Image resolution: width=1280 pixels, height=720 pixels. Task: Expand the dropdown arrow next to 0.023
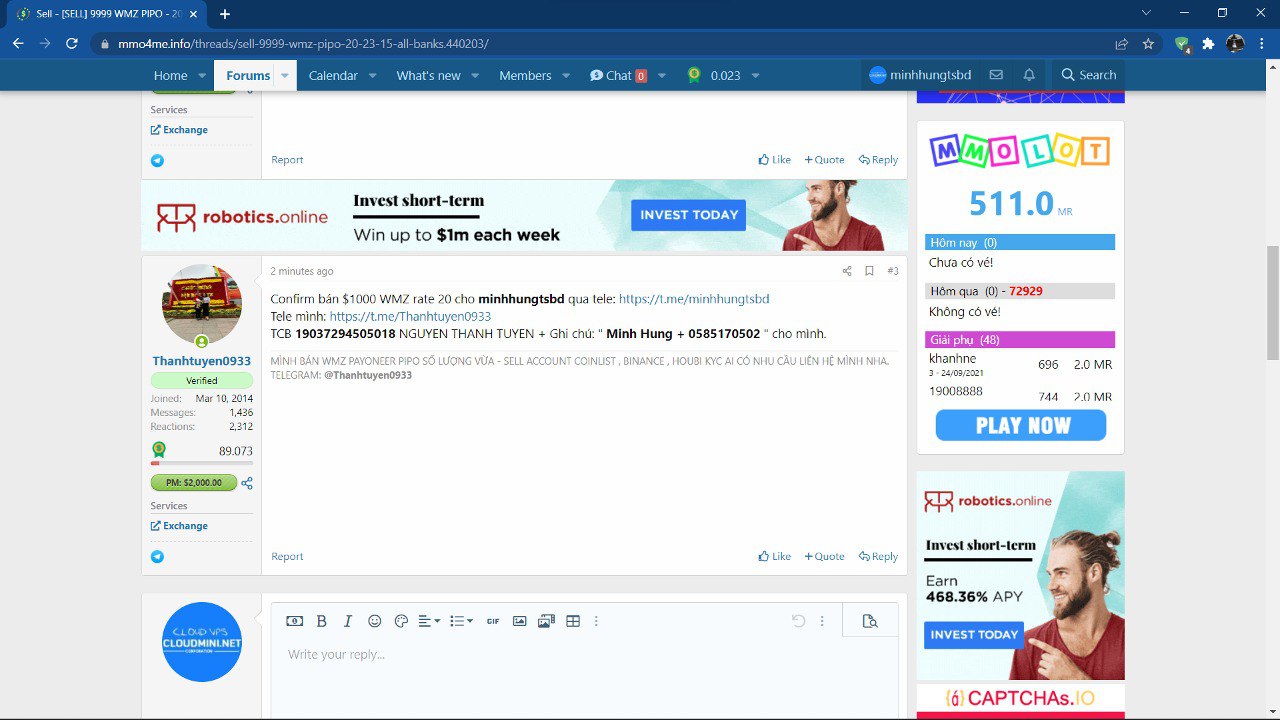pos(755,75)
